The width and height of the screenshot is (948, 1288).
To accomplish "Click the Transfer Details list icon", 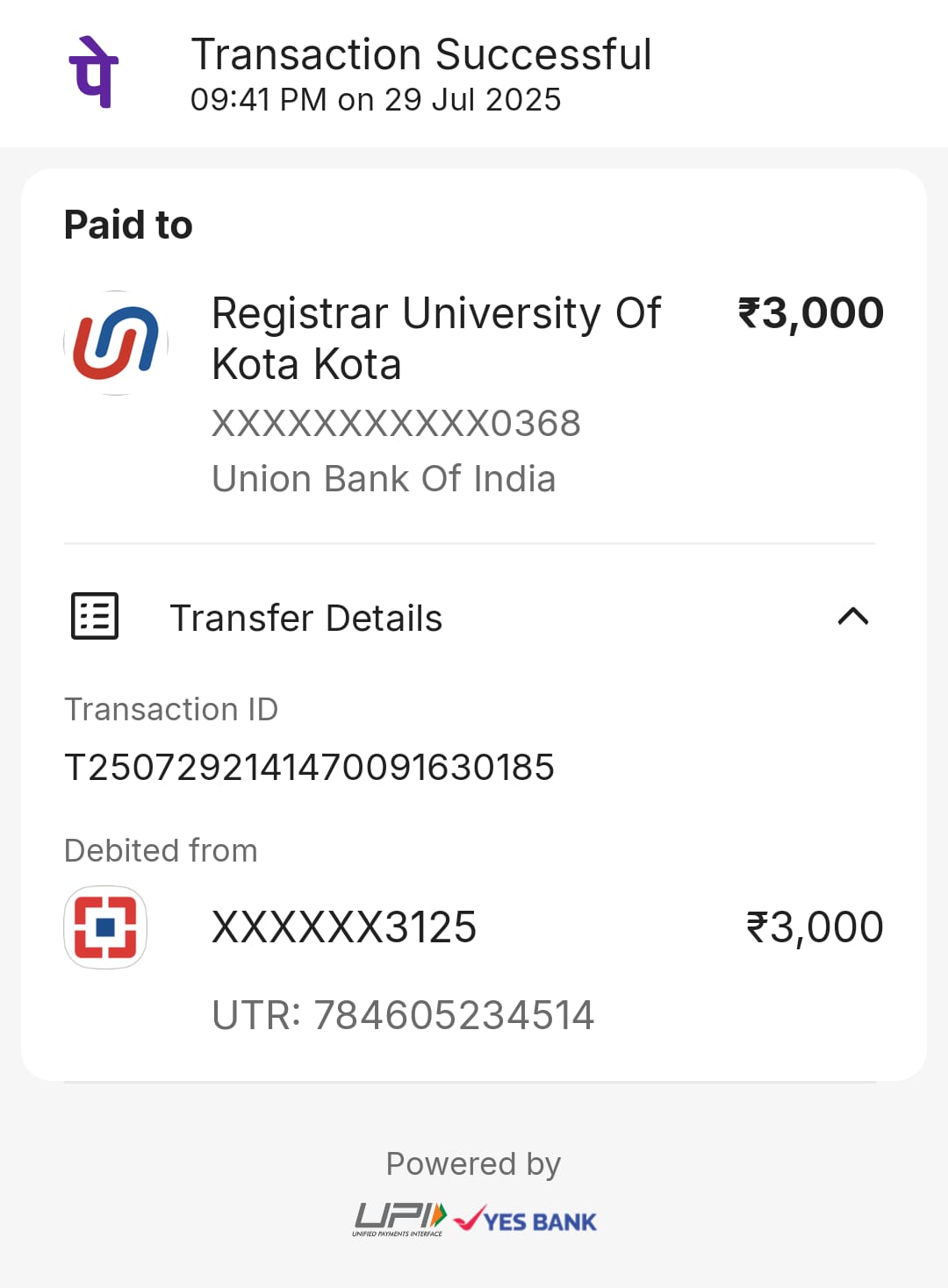I will (x=95, y=616).
